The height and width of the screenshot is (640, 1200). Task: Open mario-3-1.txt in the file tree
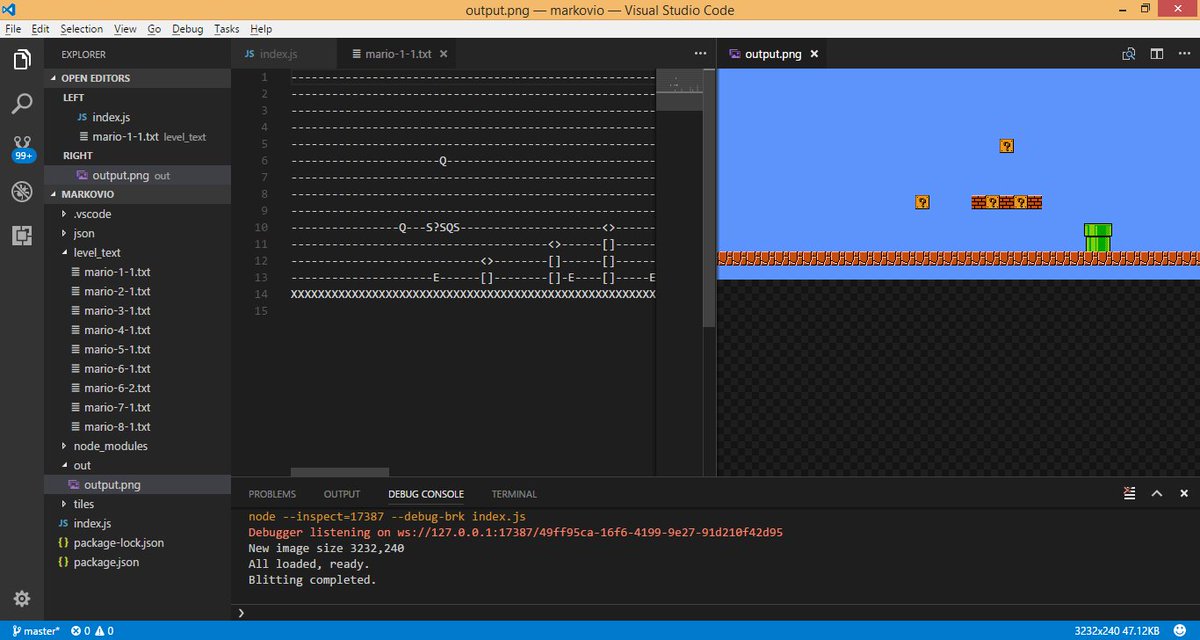[x=138, y=310]
